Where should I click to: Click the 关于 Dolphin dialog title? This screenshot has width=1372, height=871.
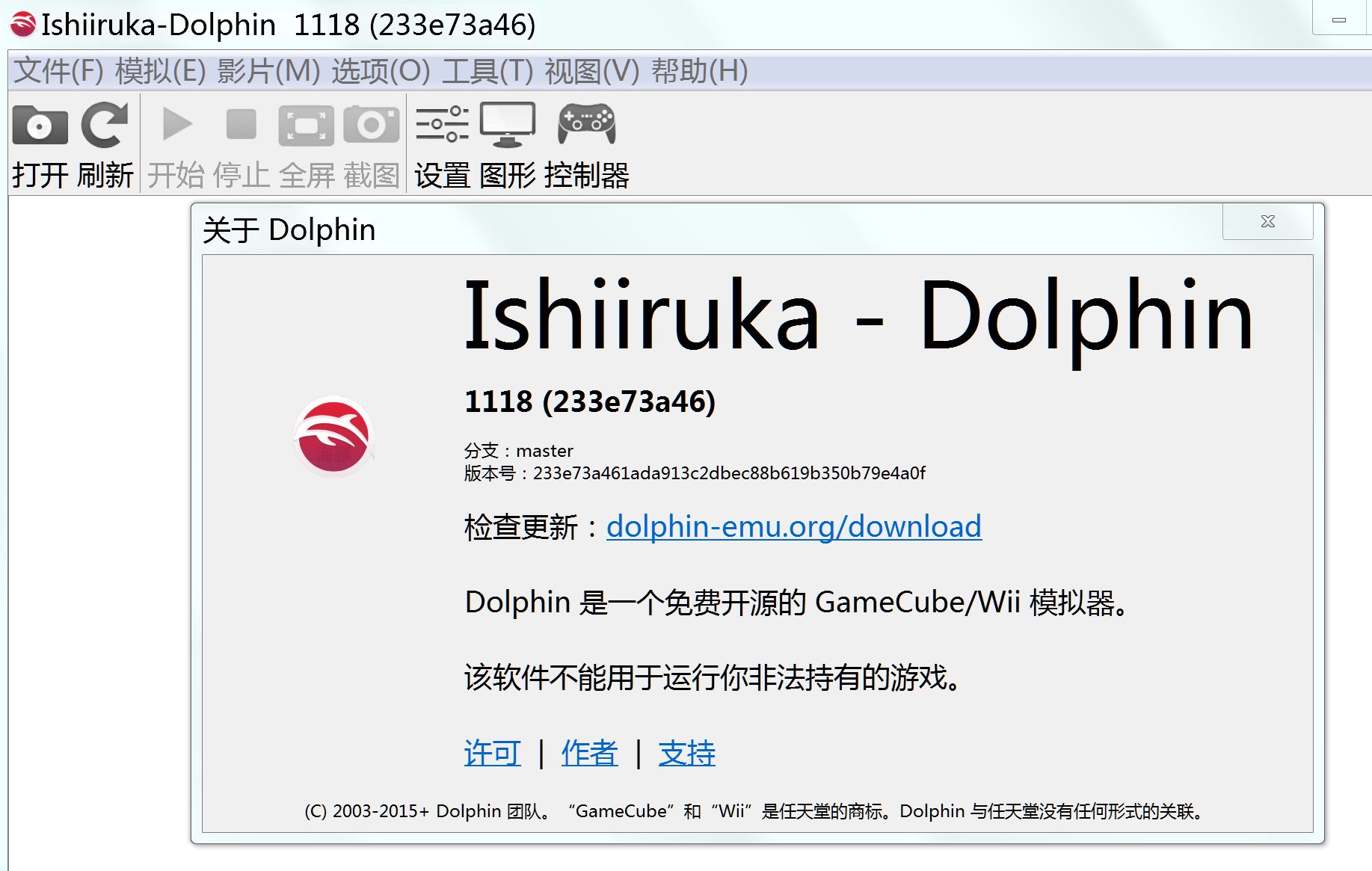(x=289, y=230)
